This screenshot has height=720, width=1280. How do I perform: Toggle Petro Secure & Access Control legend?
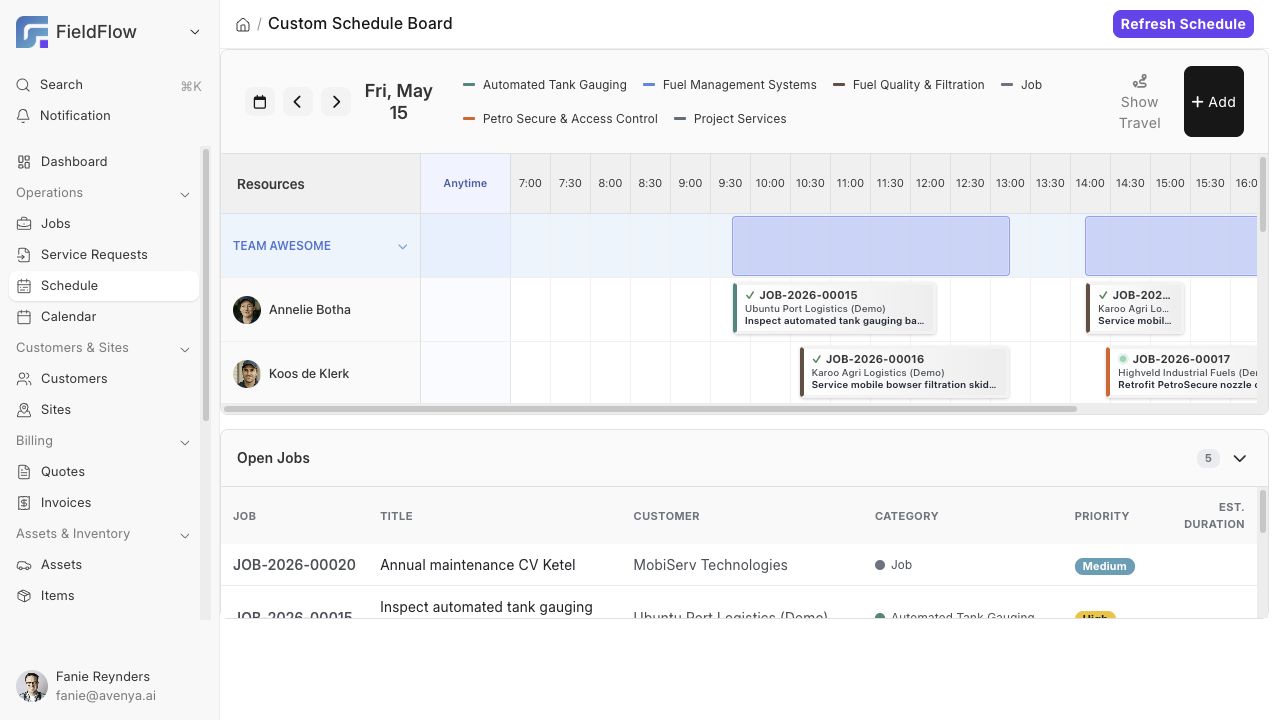tap(560, 119)
